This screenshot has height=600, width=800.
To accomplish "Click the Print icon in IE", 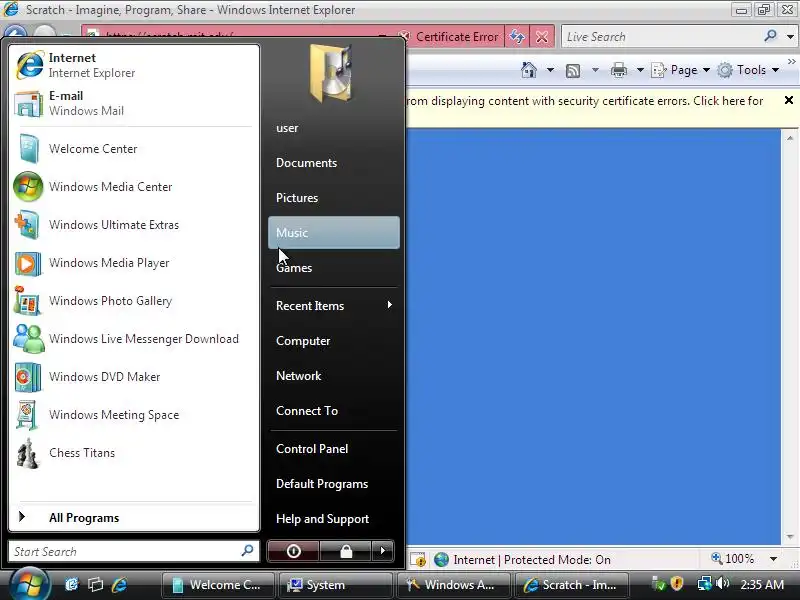I will click(618, 70).
